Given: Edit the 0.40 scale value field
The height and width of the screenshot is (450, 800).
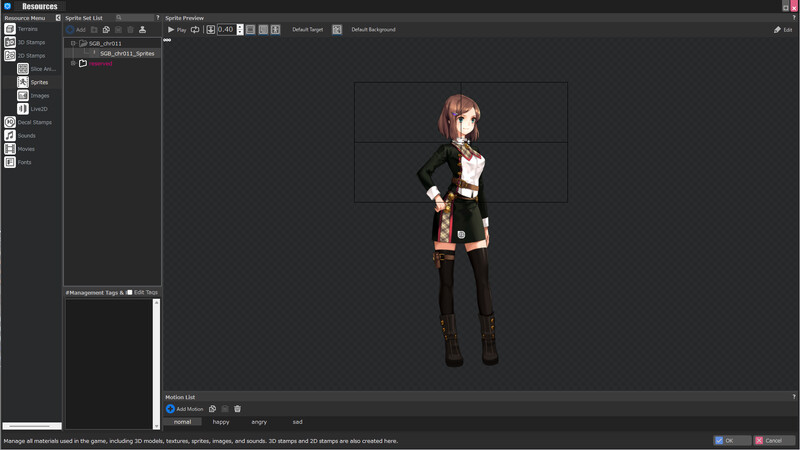Looking at the screenshot, I should pyautogui.click(x=226, y=30).
